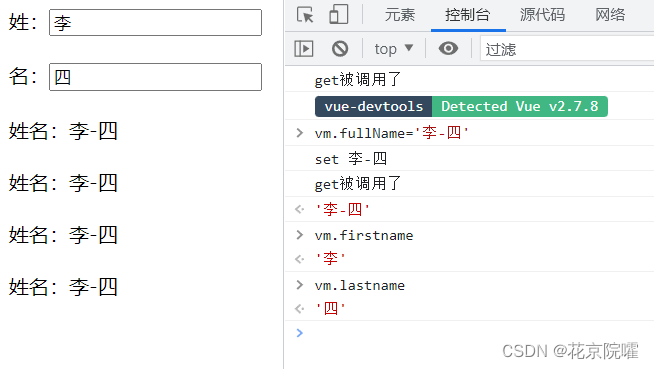Screen dimensions: 654x369
Task: Click the 姓 input field containing 李
Action: (x=156, y=23)
